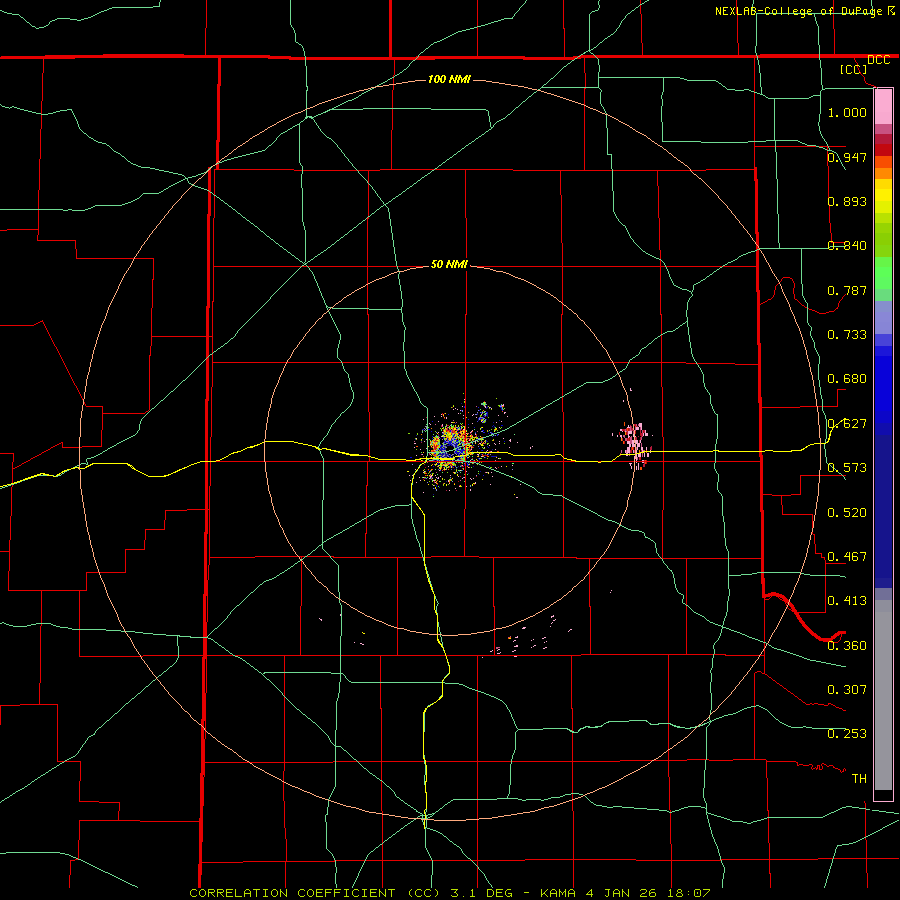Select the 0.573 scale value
The image size is (900, 900).
point(847,468)
